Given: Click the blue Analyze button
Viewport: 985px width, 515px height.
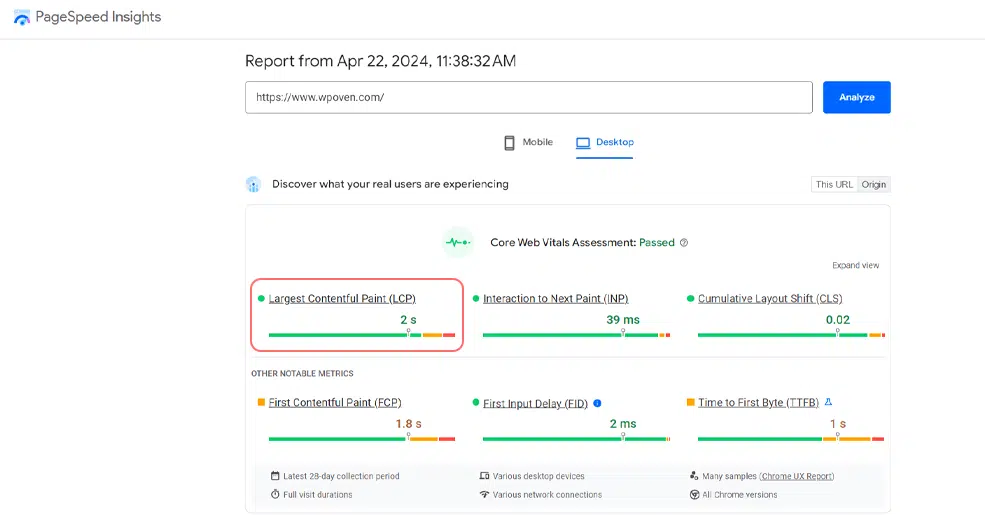Looking at the screenshot, I should click(856, 97).
